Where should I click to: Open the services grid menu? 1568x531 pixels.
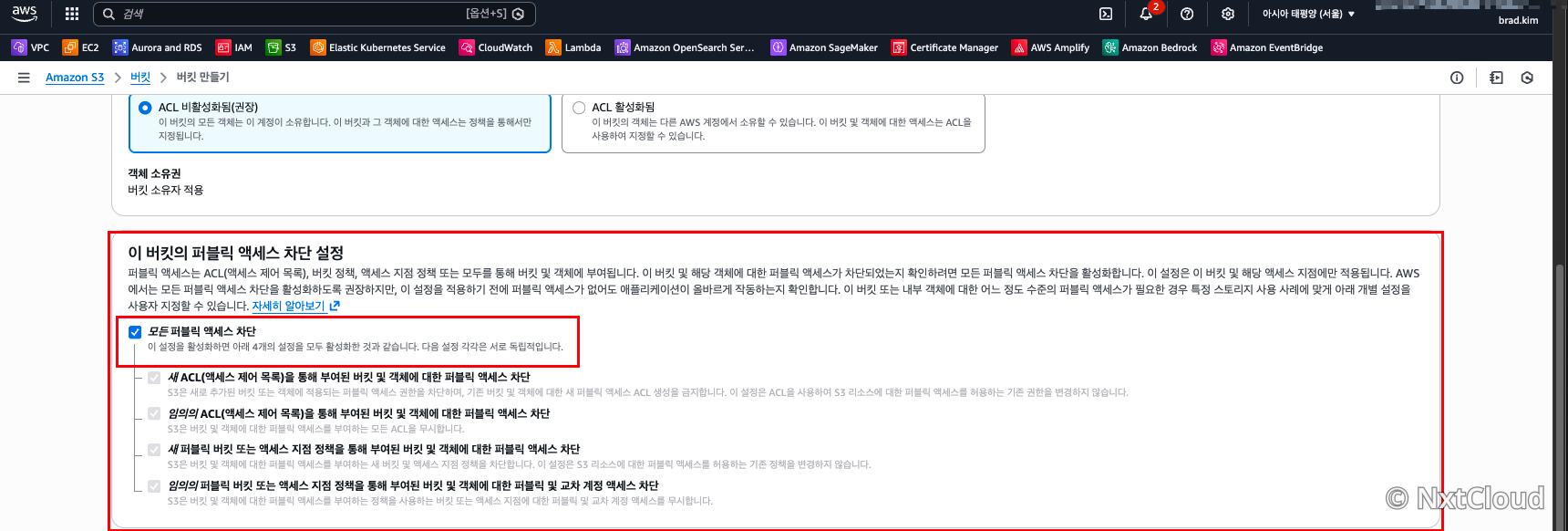tap(72, 14)
